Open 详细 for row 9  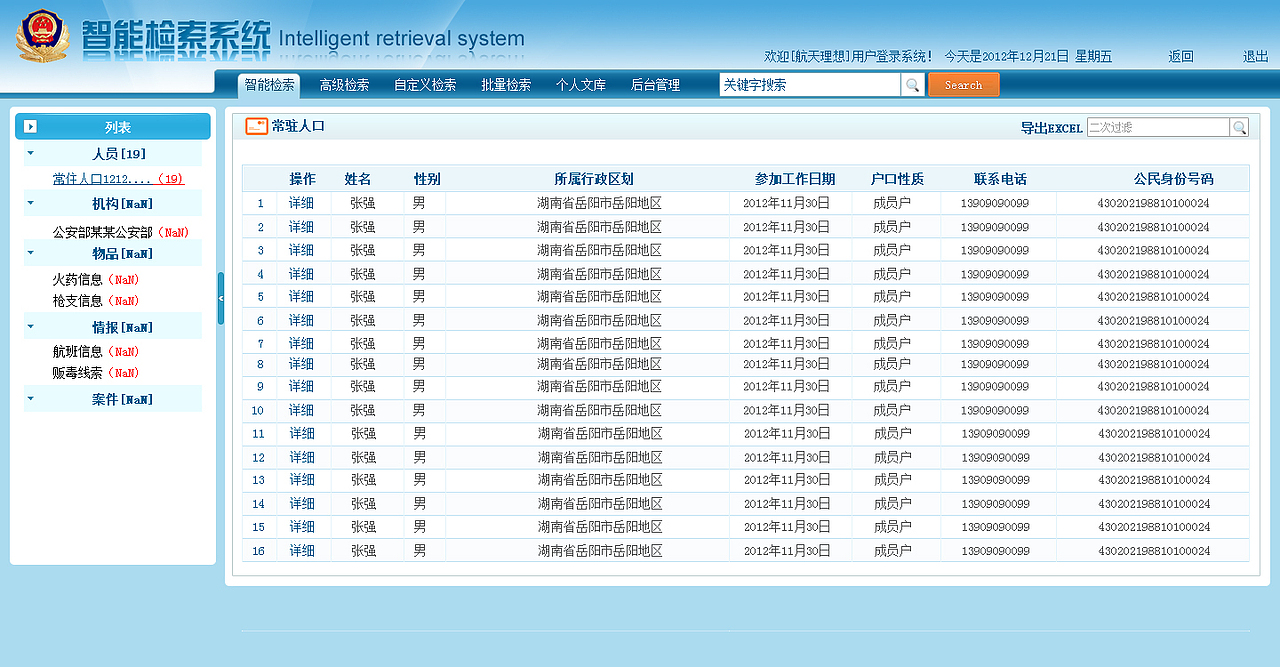click(x=301, y=386)
